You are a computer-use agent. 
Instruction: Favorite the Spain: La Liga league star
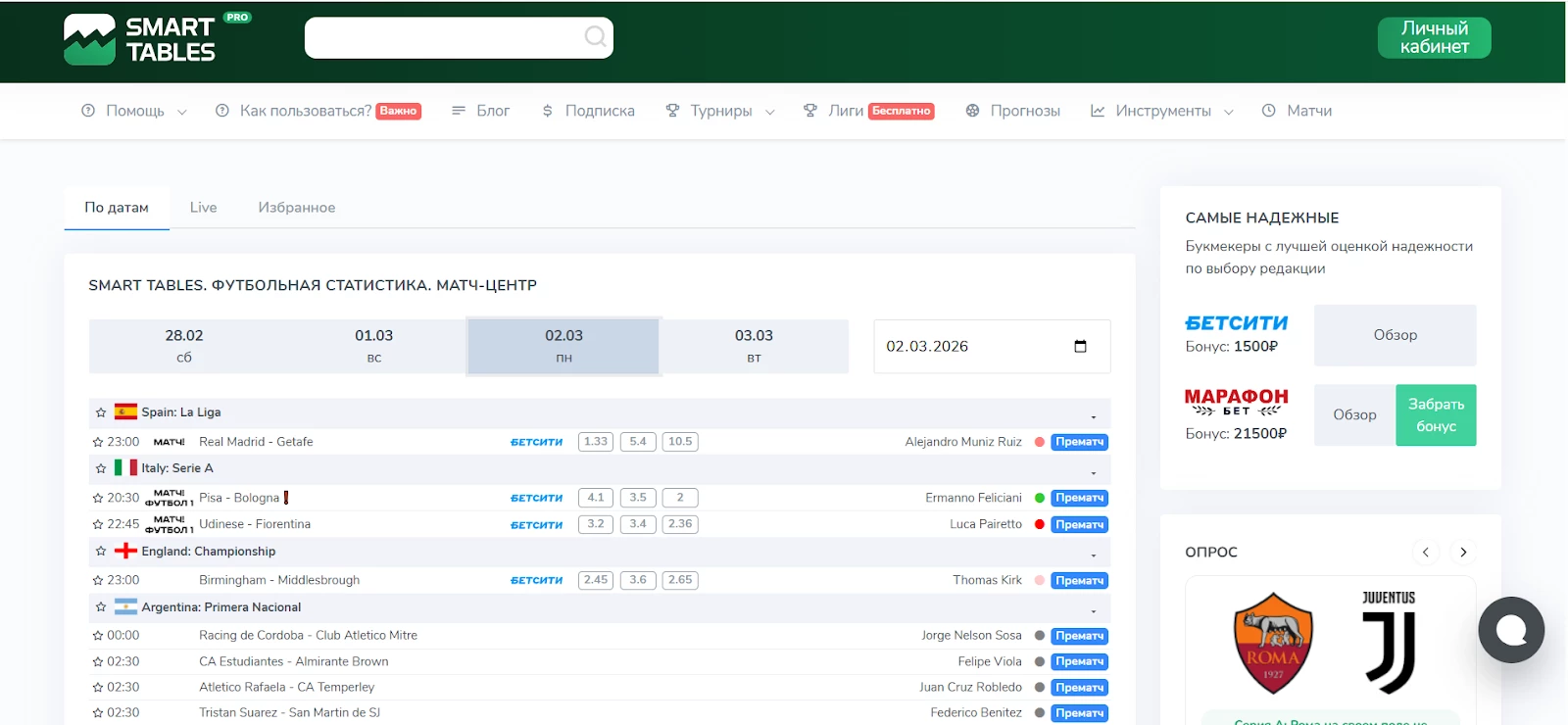click(101, 412)
